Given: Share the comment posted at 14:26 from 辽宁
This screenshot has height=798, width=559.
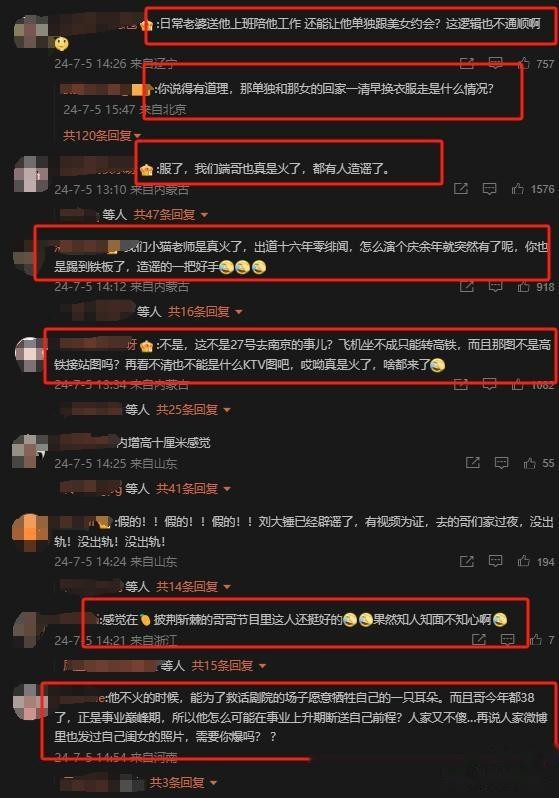Looking at the screenshot, I should click(467, 63).
